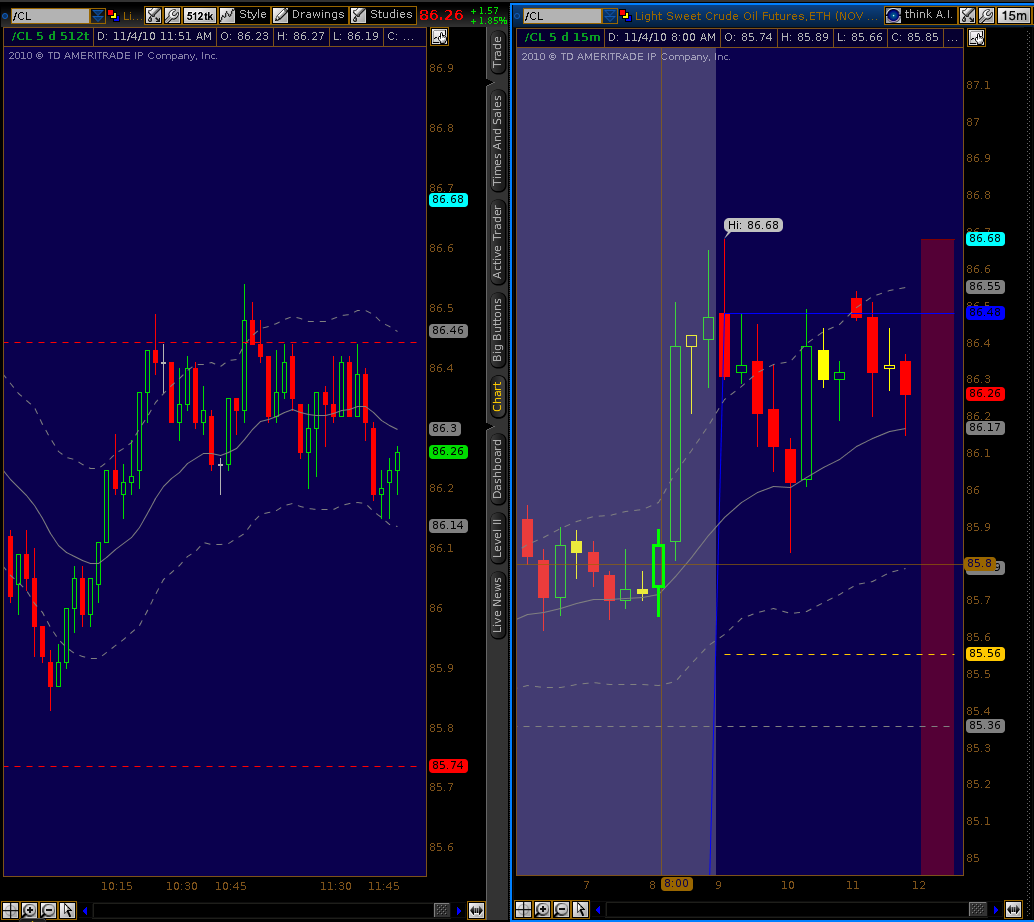This screenshot has height=922, width=1034.
Task: Click the colored squares icon in right chart
Action: (x=626, y=15)
